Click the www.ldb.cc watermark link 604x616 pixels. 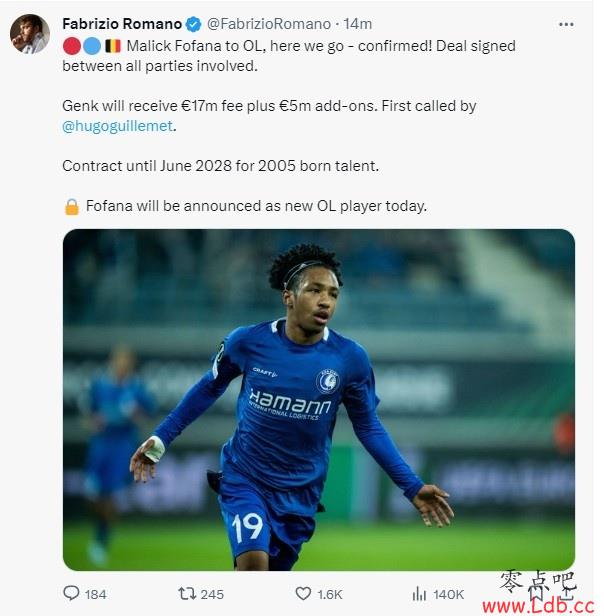tap(538, 606)
